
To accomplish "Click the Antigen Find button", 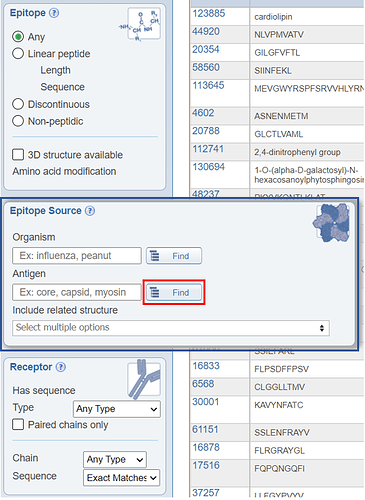I will (174, 292).
